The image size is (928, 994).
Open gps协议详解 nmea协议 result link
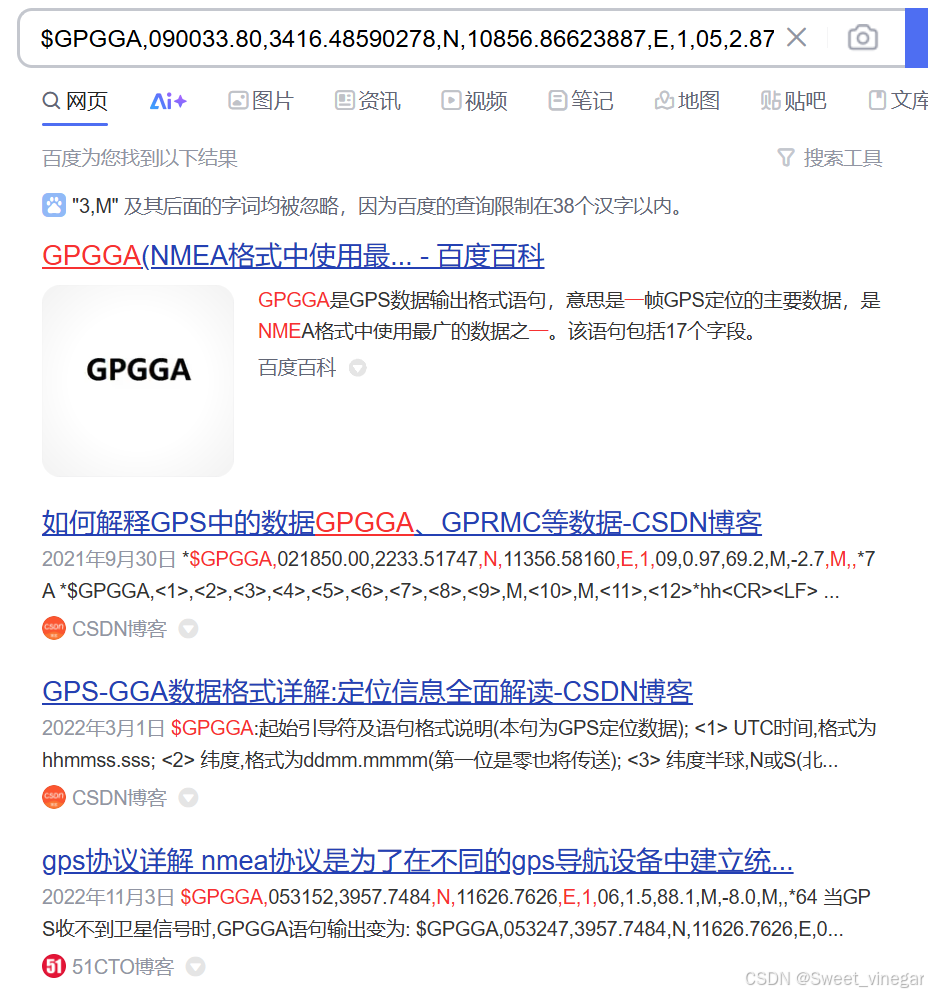pyautogui.click(x=418, y=861)
